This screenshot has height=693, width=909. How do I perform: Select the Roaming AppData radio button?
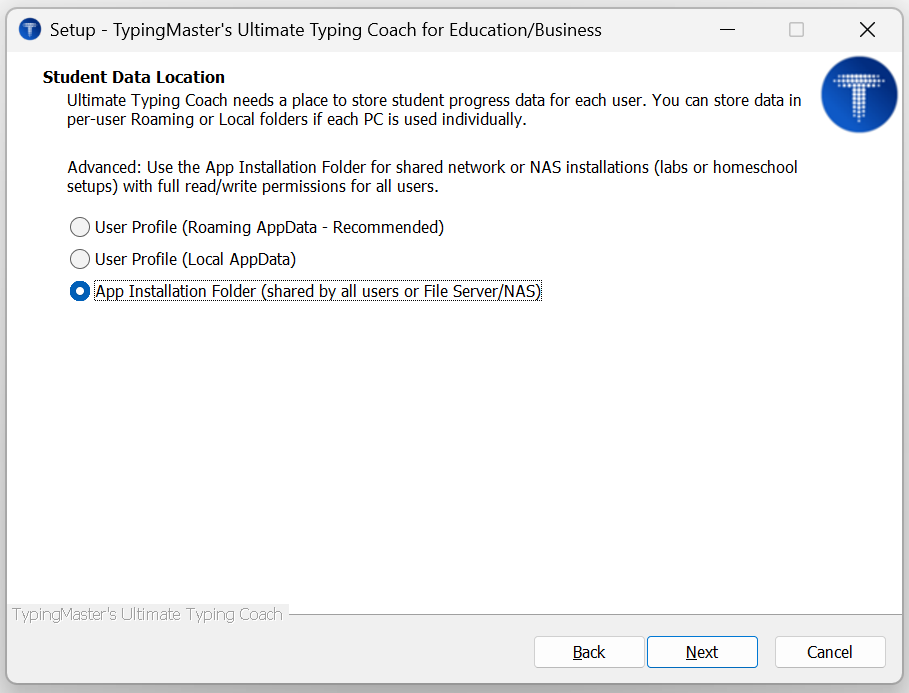click(80, 227)
